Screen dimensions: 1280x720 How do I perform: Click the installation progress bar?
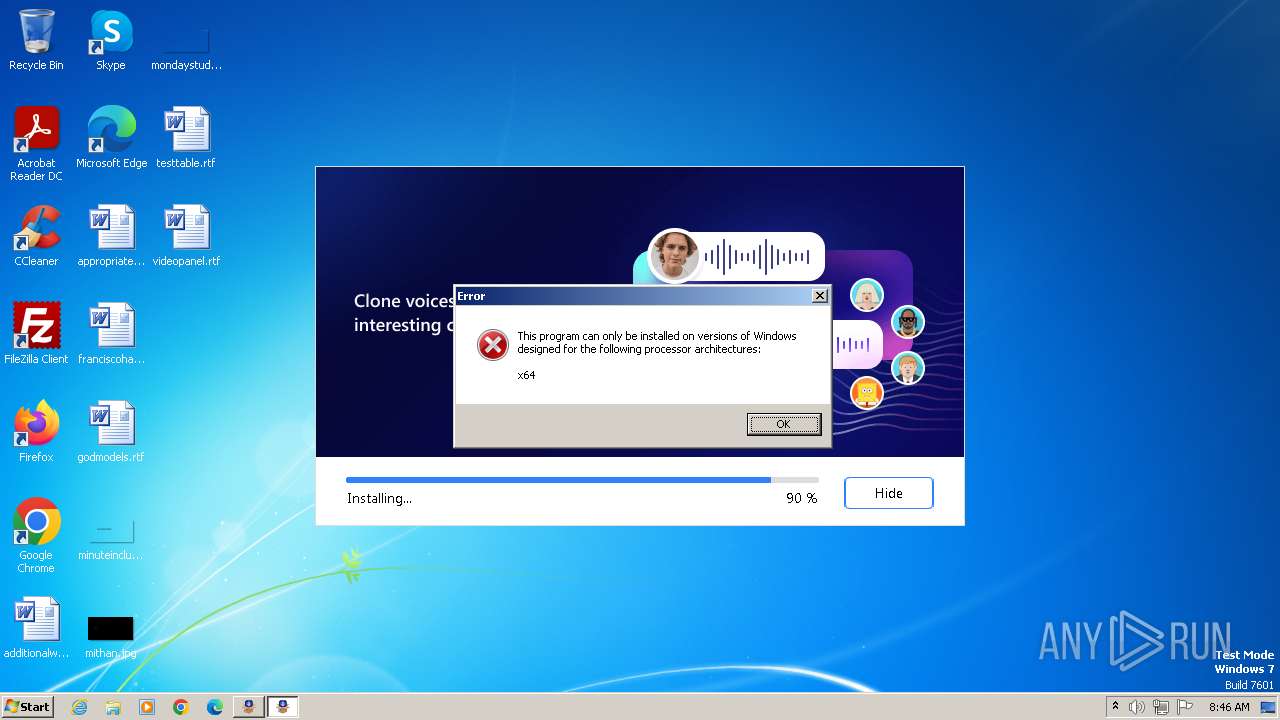(x=582, y=480)
